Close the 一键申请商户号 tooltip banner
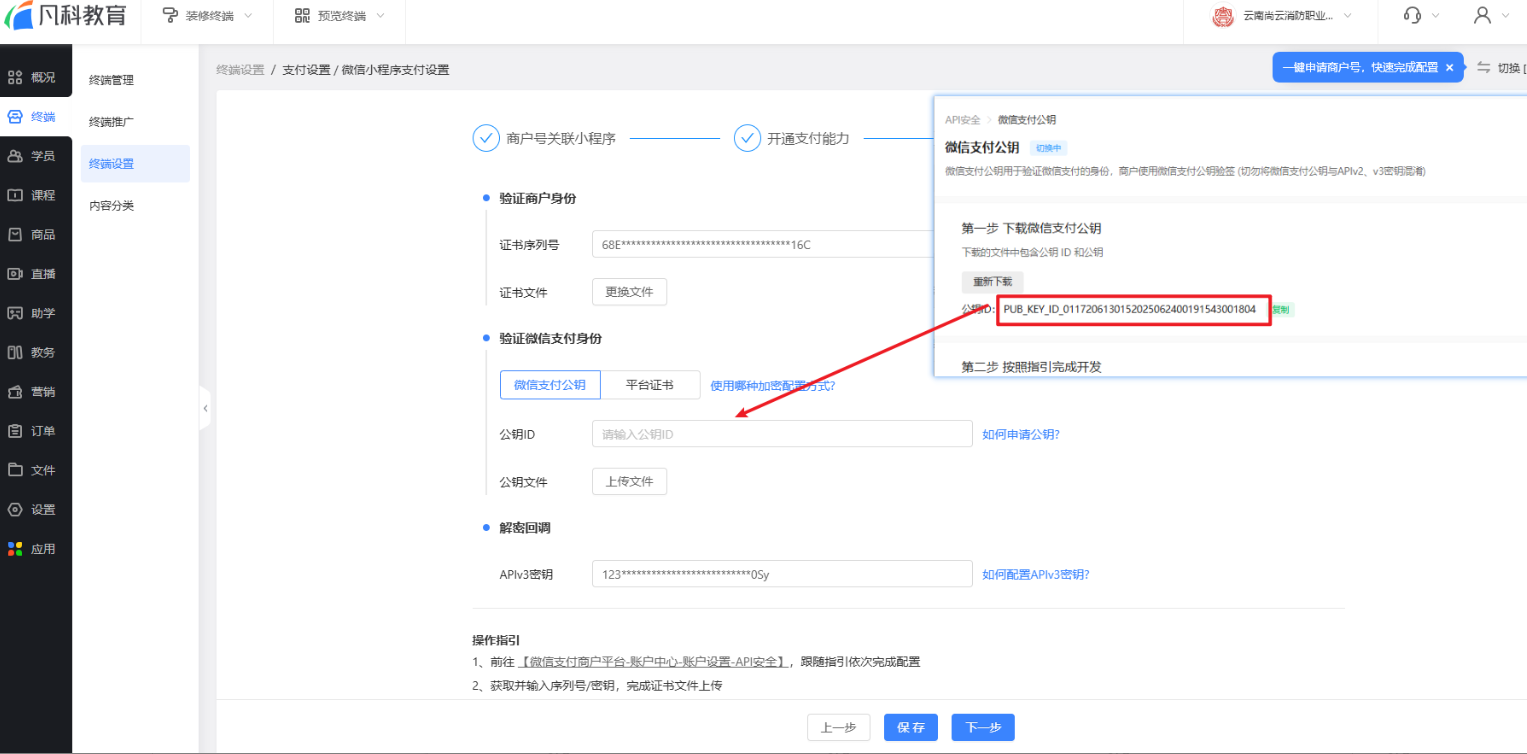Viewport: 1527px width, 754px height. [1449, 67]
